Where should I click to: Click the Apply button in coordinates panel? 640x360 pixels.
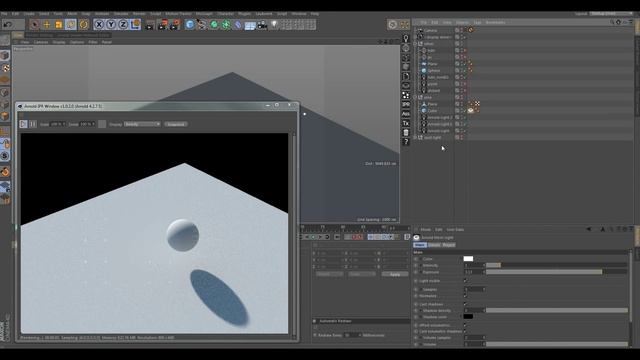(x=395, y=274)
